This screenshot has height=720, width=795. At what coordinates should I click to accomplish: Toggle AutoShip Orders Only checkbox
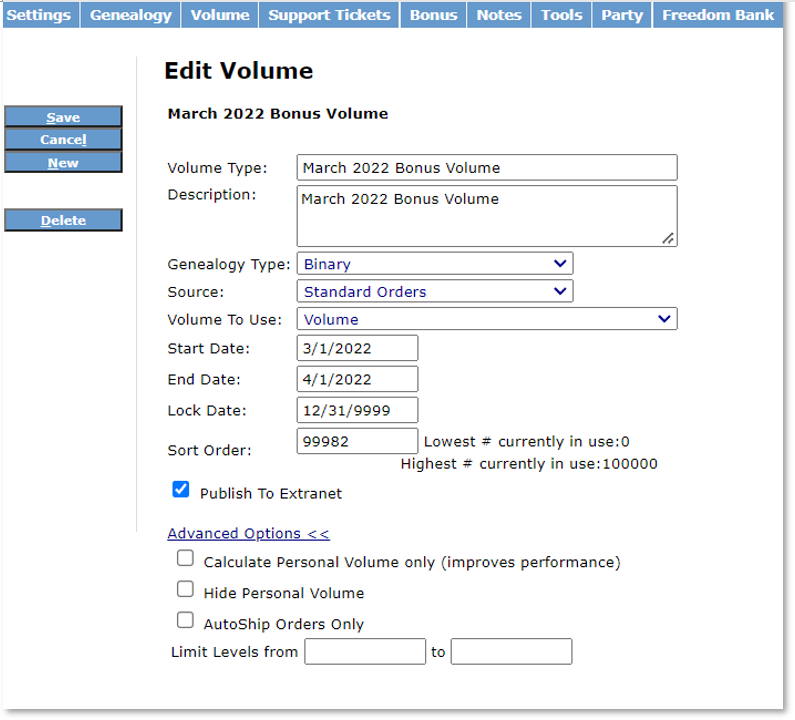(x=185, y=621)
